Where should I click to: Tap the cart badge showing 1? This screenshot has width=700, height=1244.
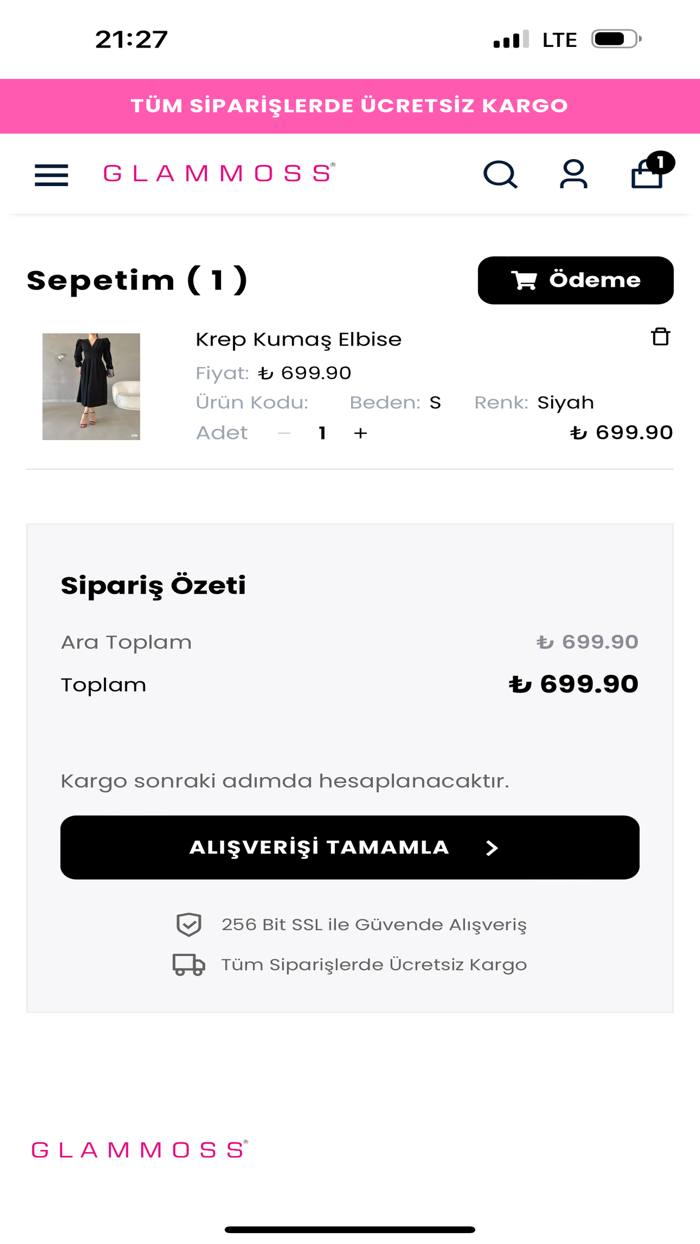coord(660,162)
